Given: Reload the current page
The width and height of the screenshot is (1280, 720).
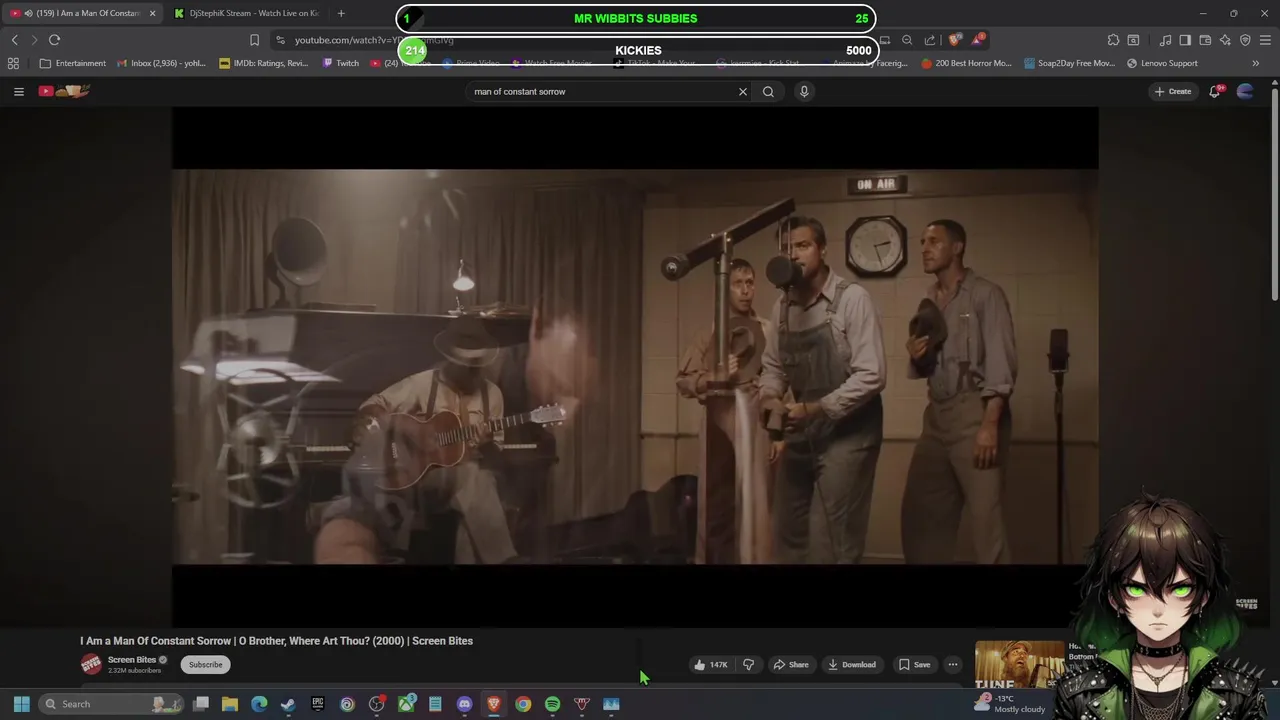Looking at the screenshot, I should point(54,40).
